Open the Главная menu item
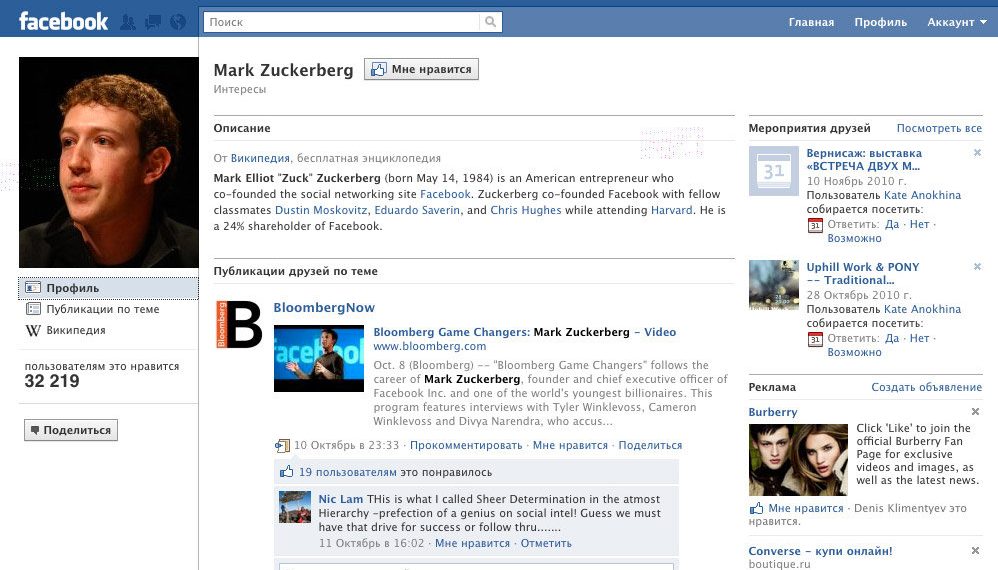This screenshot has width=998, height=570. [811, 22]
